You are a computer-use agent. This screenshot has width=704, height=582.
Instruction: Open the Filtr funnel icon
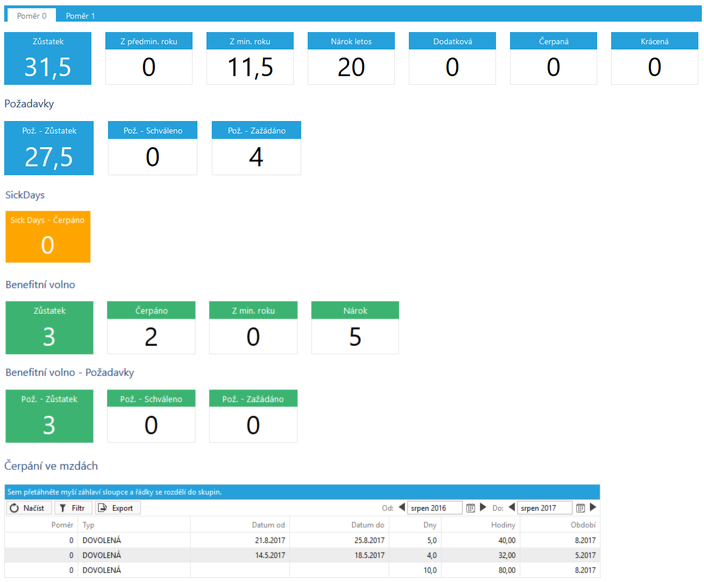coord(63,508)
